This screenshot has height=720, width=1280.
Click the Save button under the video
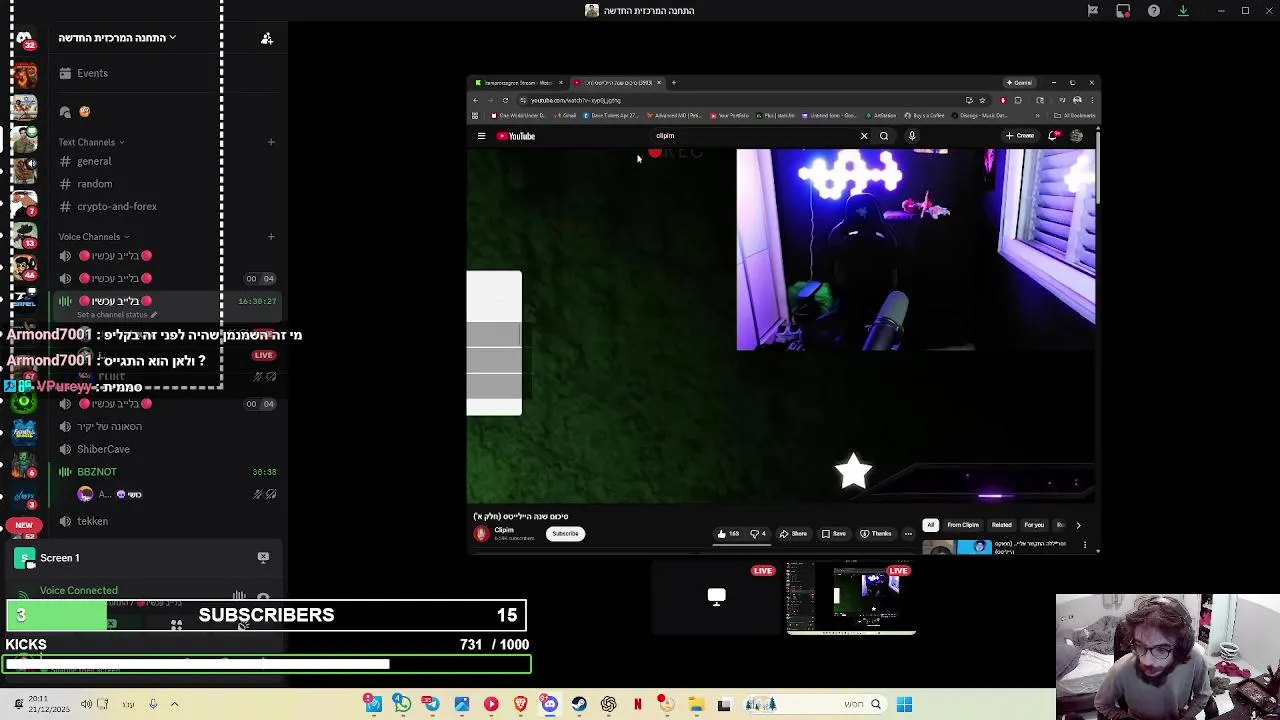[834, 534]
